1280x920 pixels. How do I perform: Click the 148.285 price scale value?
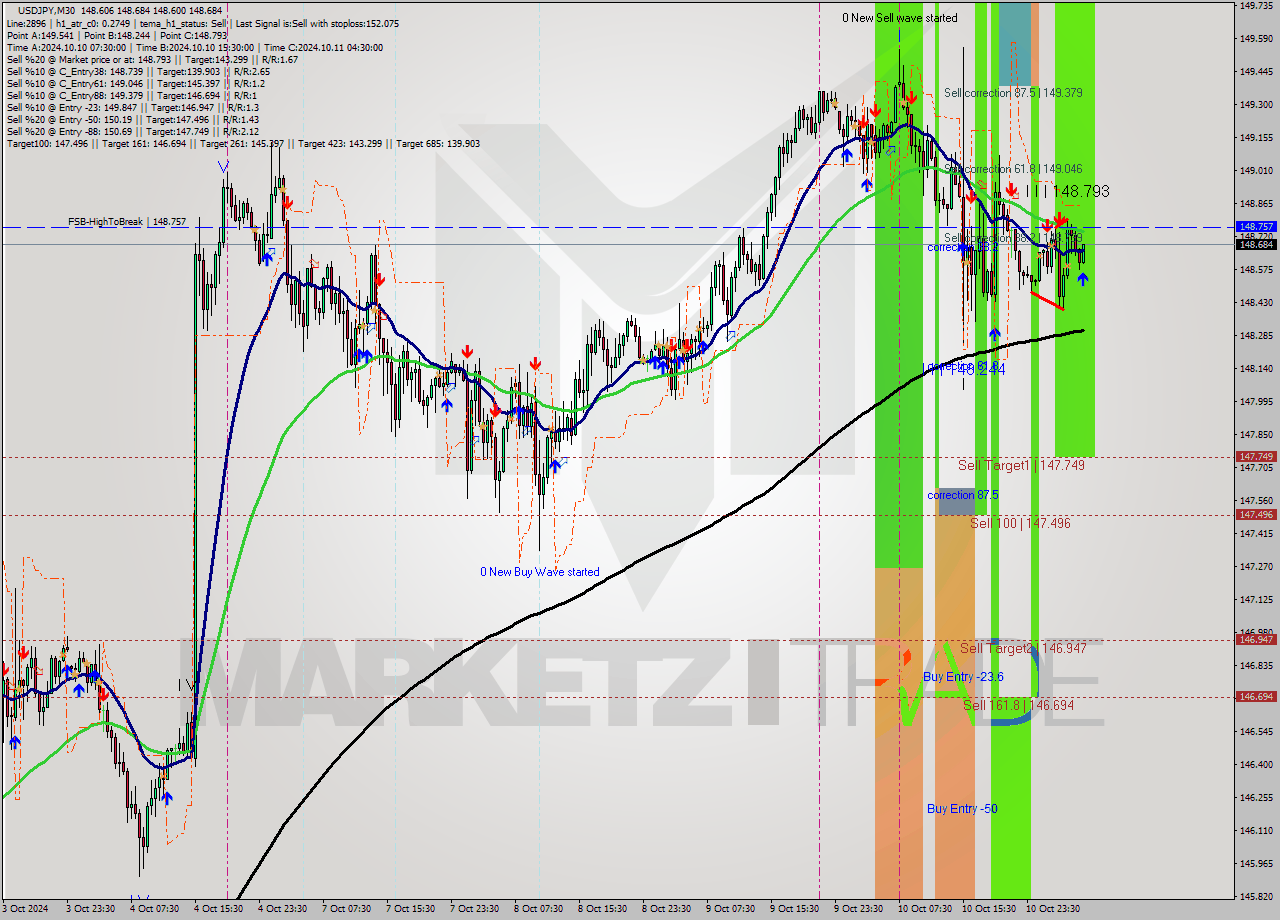1256,335
